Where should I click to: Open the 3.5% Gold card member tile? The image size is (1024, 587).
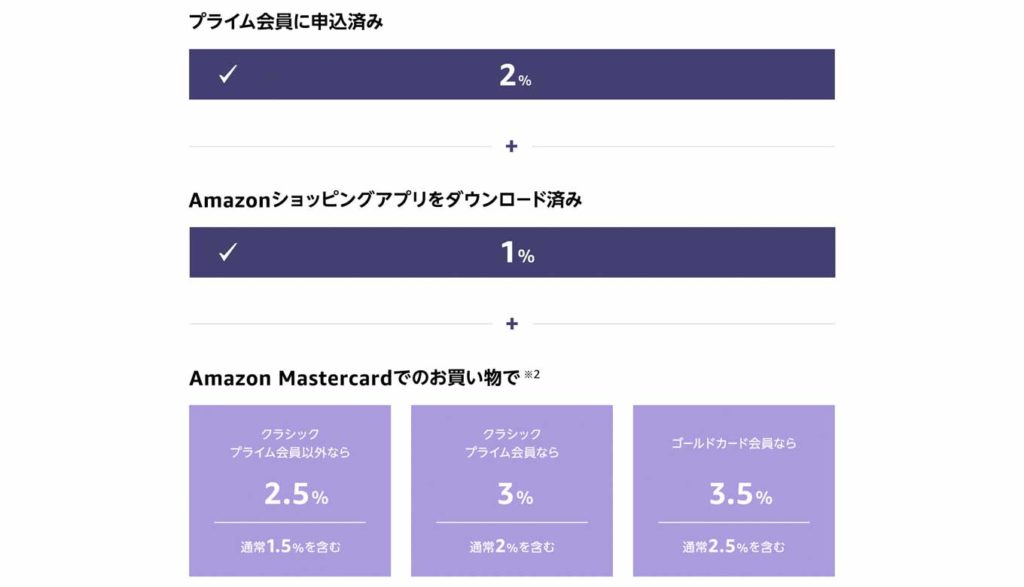(x=733, y=490)
